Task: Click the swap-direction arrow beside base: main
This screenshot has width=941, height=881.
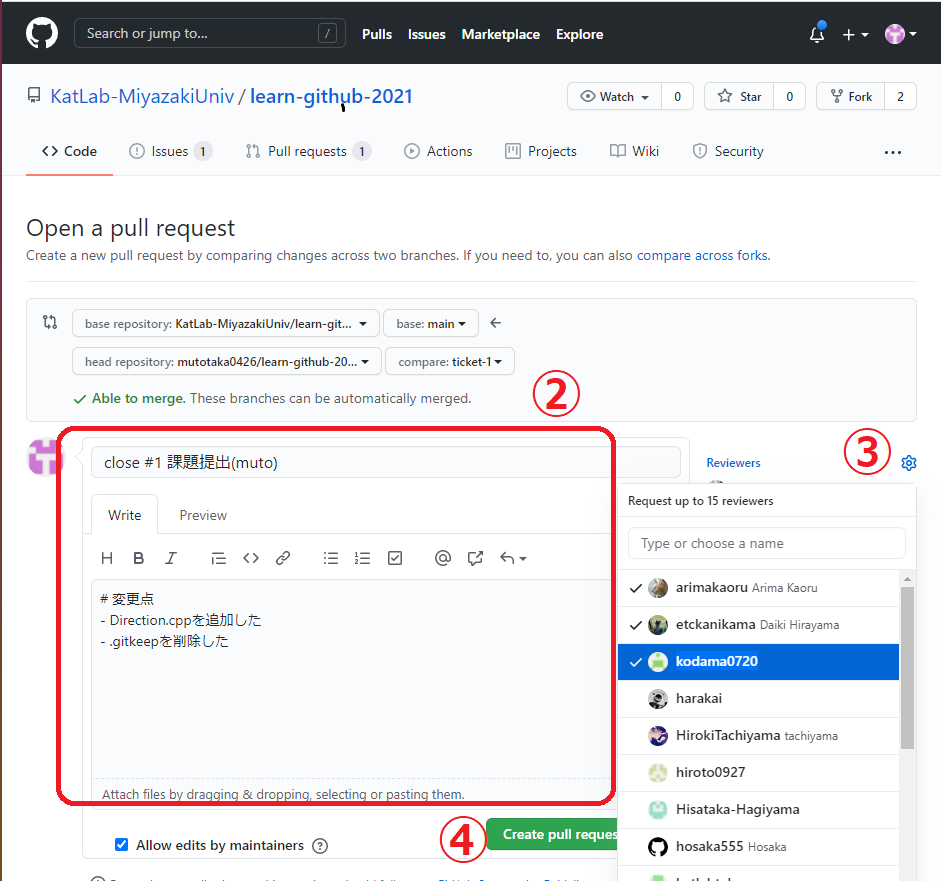Action: 495,323
